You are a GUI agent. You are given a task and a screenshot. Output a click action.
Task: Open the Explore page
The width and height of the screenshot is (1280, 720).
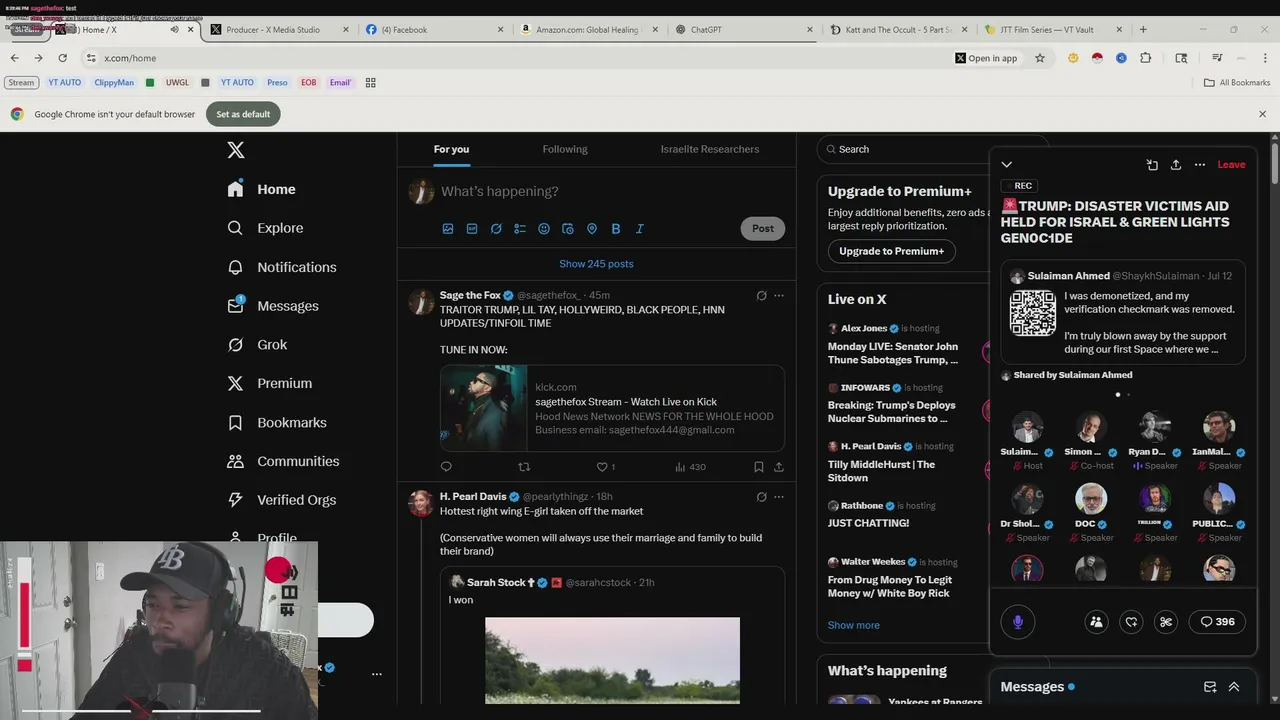click(x=266, y=228)
